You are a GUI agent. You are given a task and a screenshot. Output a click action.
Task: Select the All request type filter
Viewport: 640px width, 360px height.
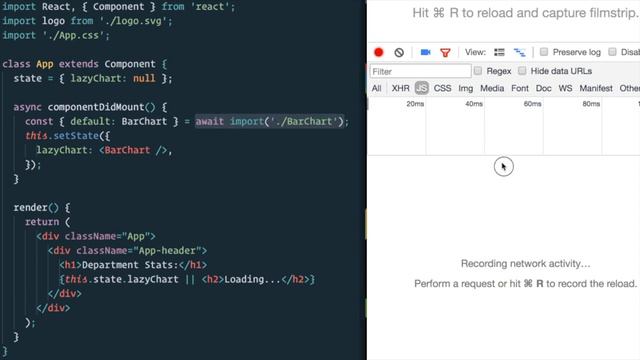pos(376,88)
